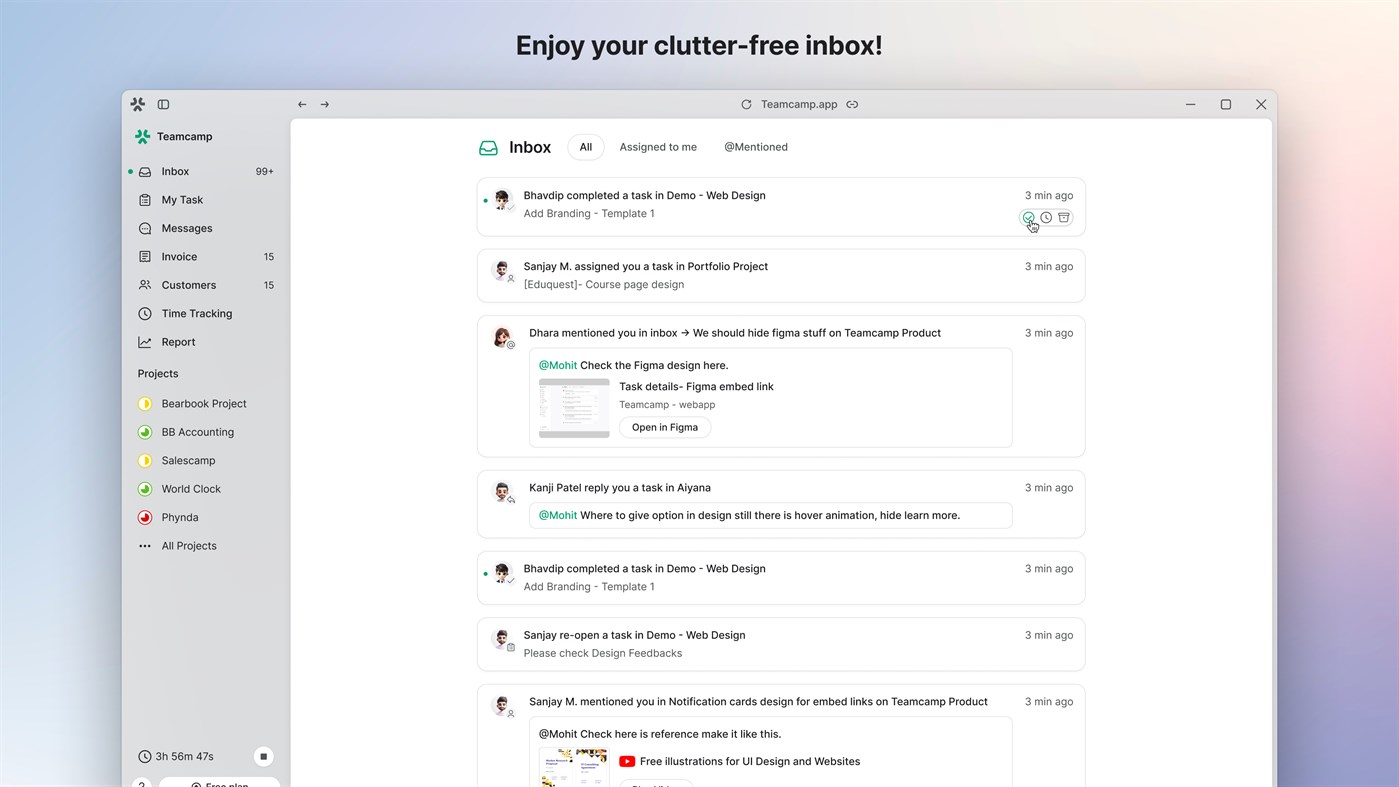Archive the first Bhavdip notification

point(1064,217)
